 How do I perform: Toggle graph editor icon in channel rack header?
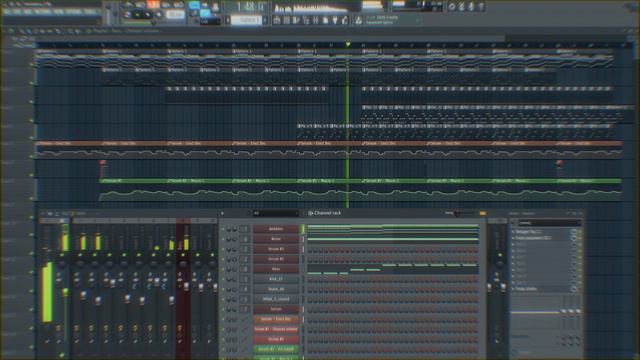(483, 213)
